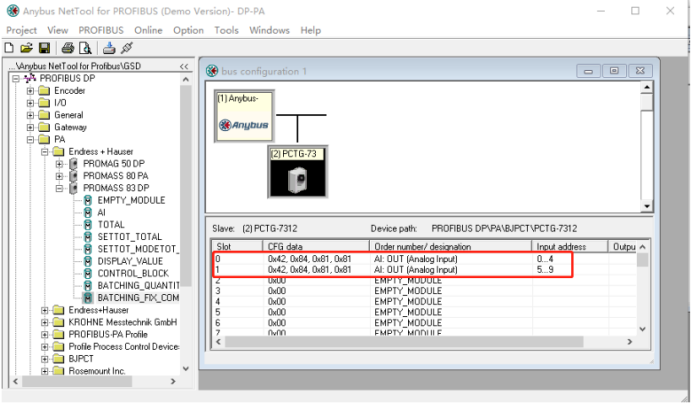Select the PROFIBUS-PA Profile folder

pos(108,335)
